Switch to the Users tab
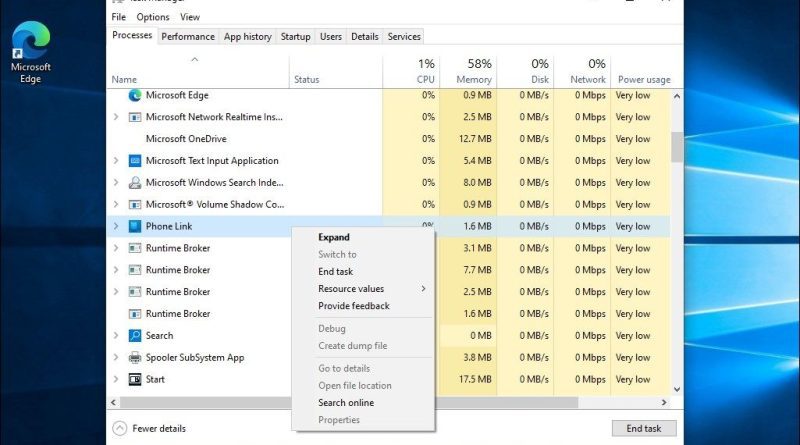The height and width of the screenshot is (445, 800). click(x=331, y=37)
